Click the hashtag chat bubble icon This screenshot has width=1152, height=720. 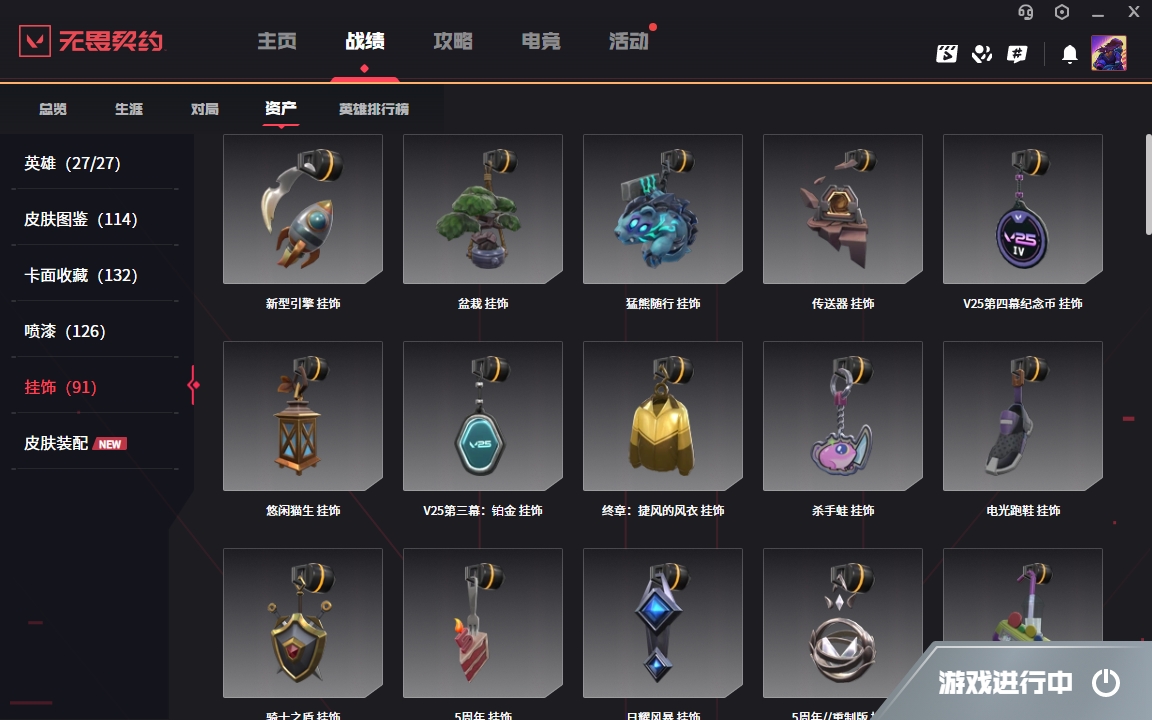click(1017, 54)
